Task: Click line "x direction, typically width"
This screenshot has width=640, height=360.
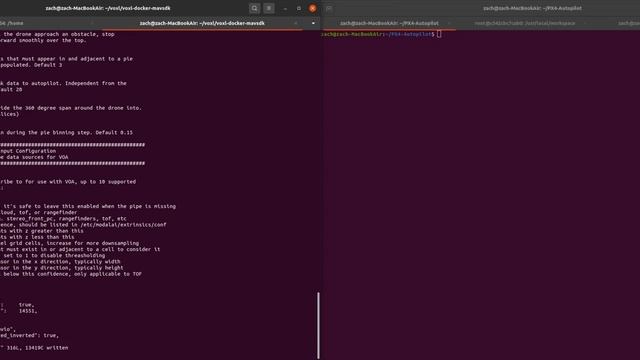Action: 60,262
